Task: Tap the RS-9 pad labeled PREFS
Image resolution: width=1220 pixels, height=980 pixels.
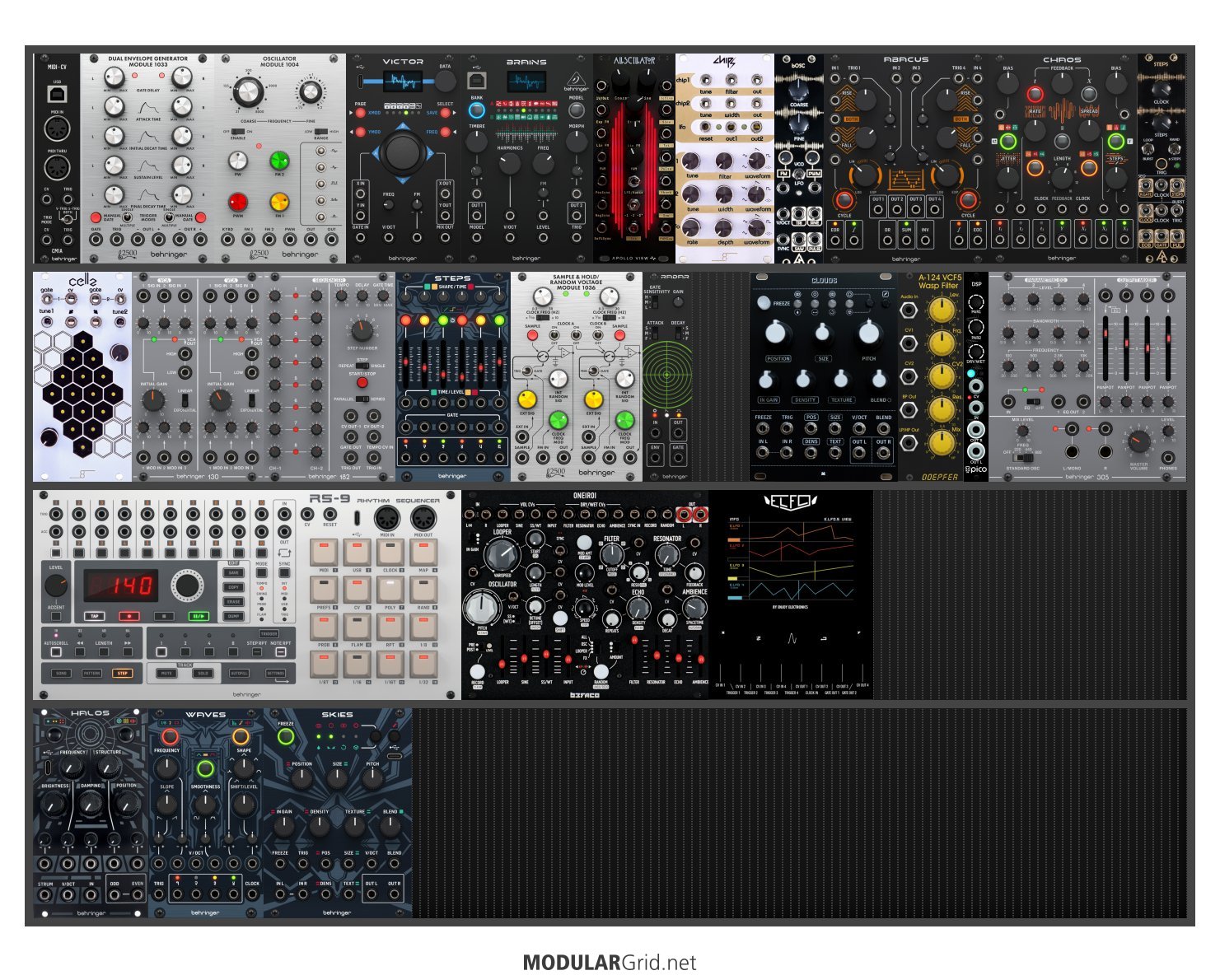Action: [324, 589]
